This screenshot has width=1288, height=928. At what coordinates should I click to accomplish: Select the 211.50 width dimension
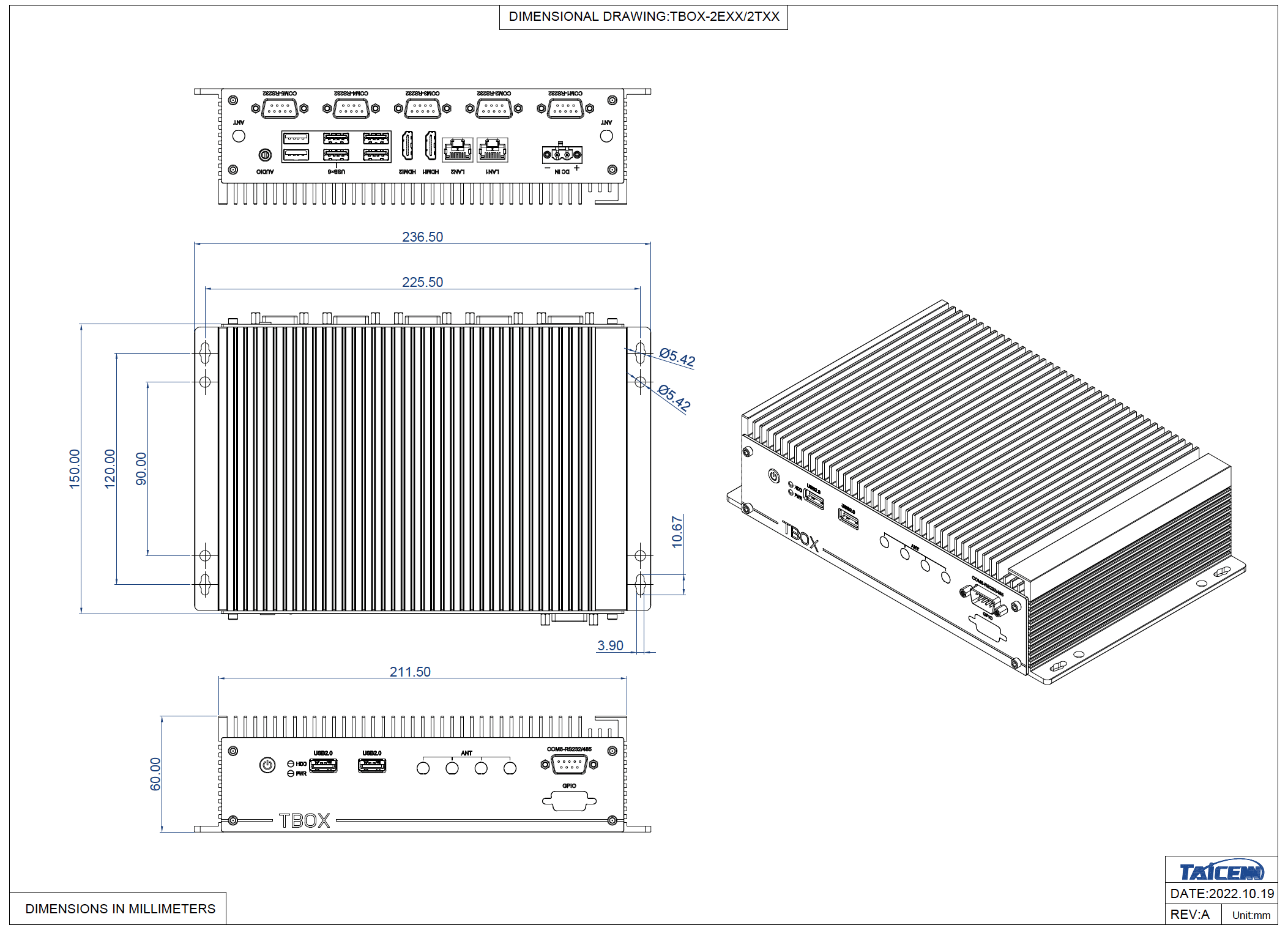[x=410, y=672]
